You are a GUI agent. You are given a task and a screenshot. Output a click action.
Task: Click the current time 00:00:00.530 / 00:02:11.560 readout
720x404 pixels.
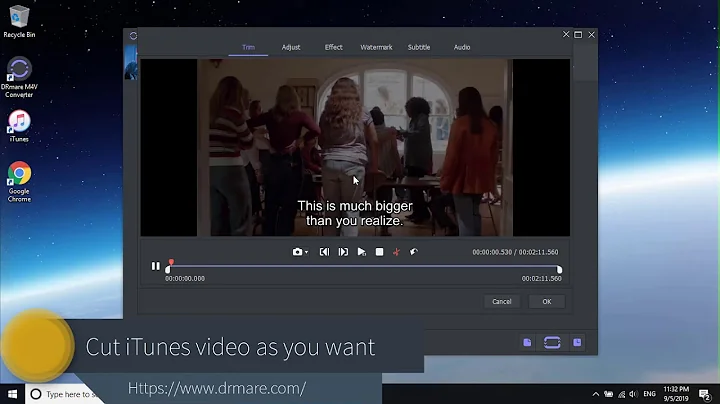point(515,252)
